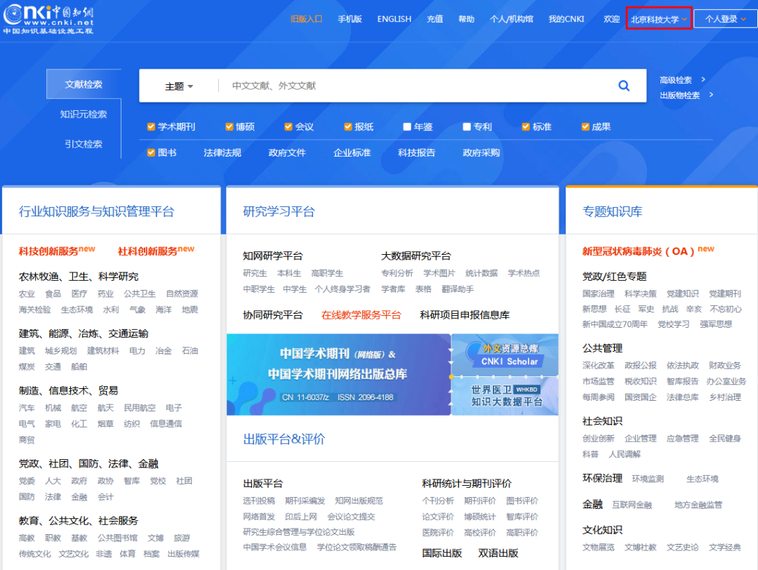
Task: Open 充值 in top navigation
Action: coord(435,19)
